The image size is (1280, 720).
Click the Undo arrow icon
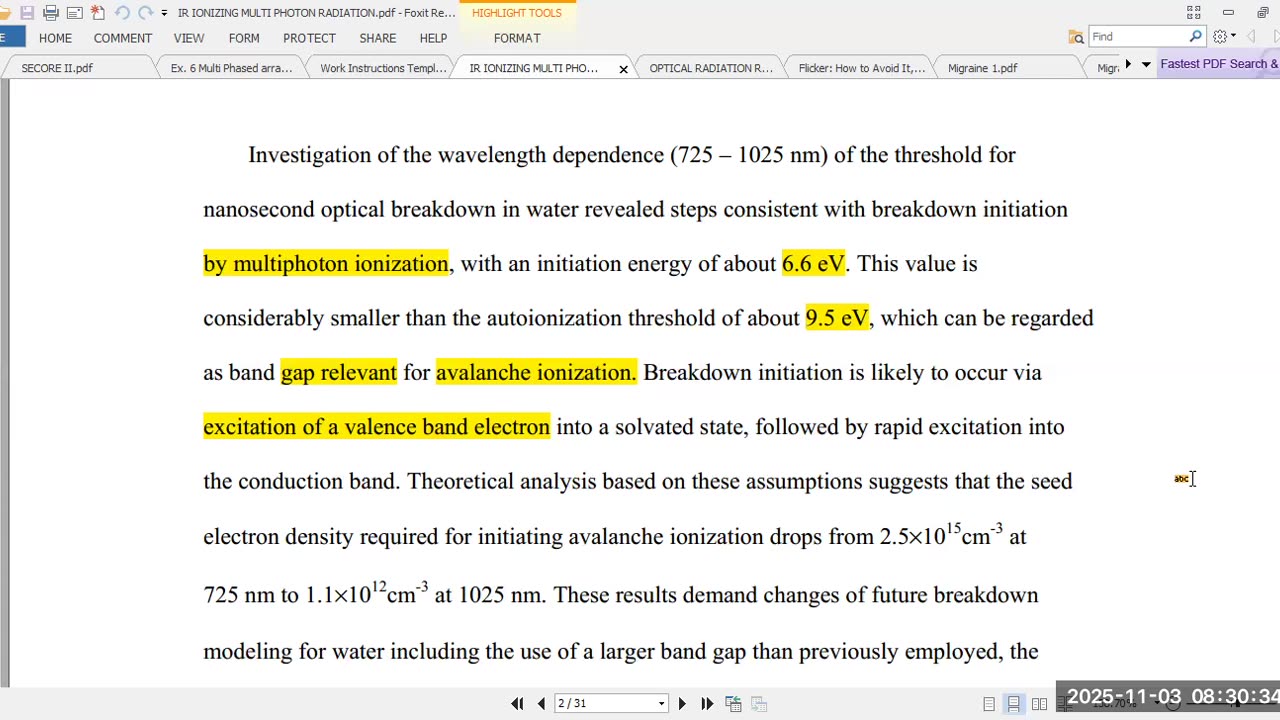click(x=122, y=13)
